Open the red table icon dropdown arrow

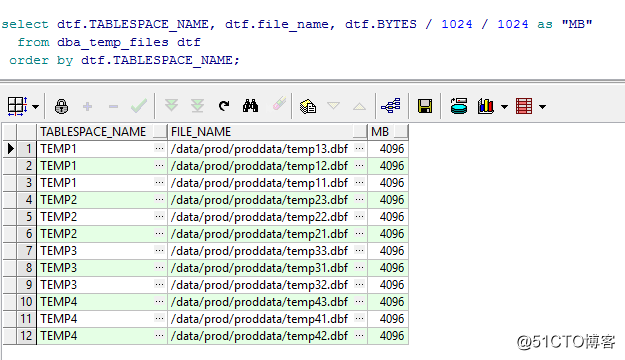[x=542, y=107]
